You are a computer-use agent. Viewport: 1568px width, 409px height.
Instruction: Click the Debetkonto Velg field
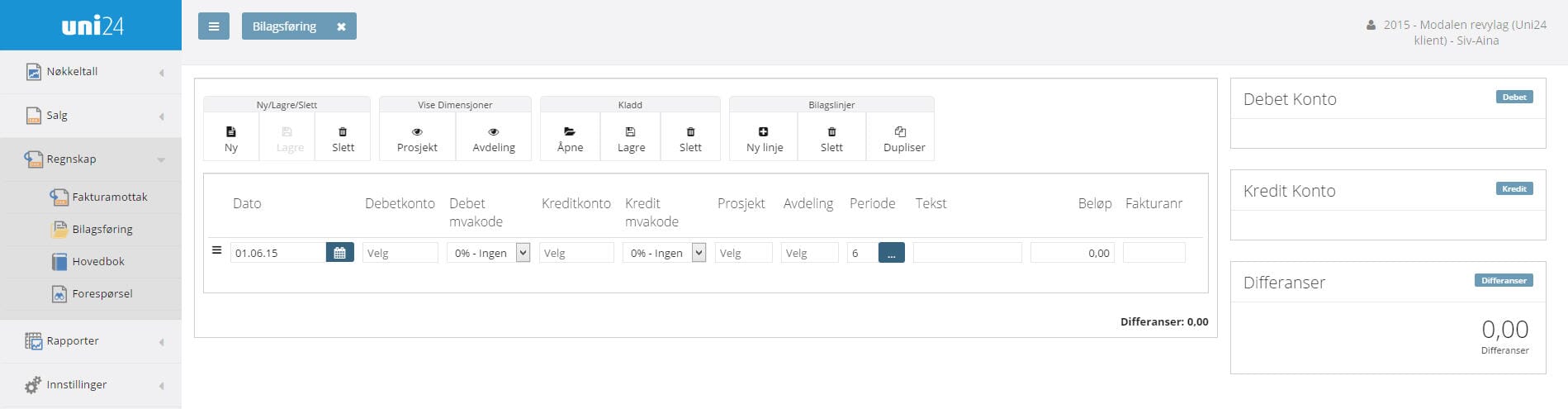click(400, 253)
